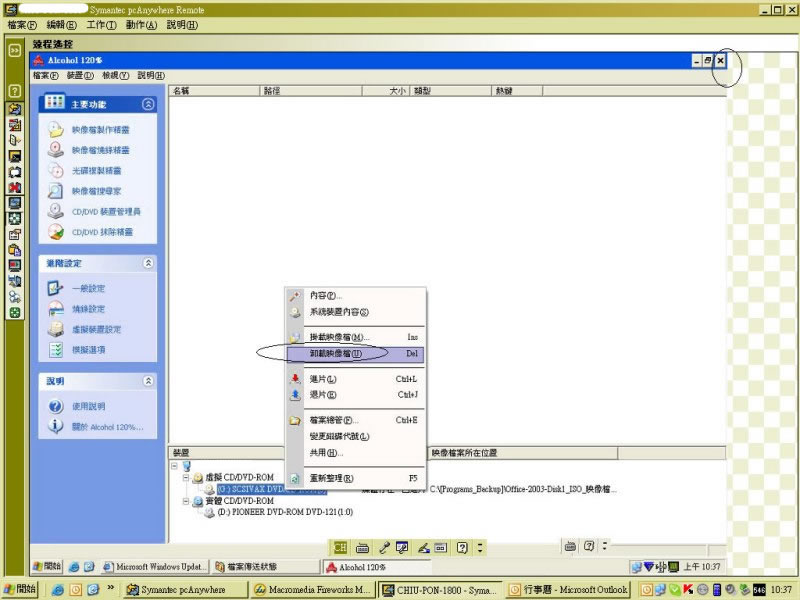This screenshot has width=800, height=600.
Task: Open Alcohol 120% 說明(H) menu
Action: click(151, 76)
